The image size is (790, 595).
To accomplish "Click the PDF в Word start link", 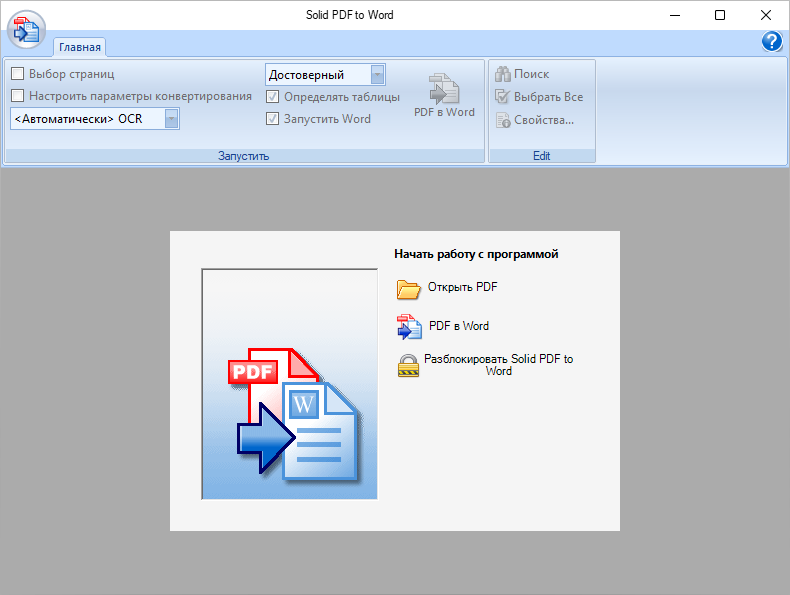I will click(x=458, y=326).
